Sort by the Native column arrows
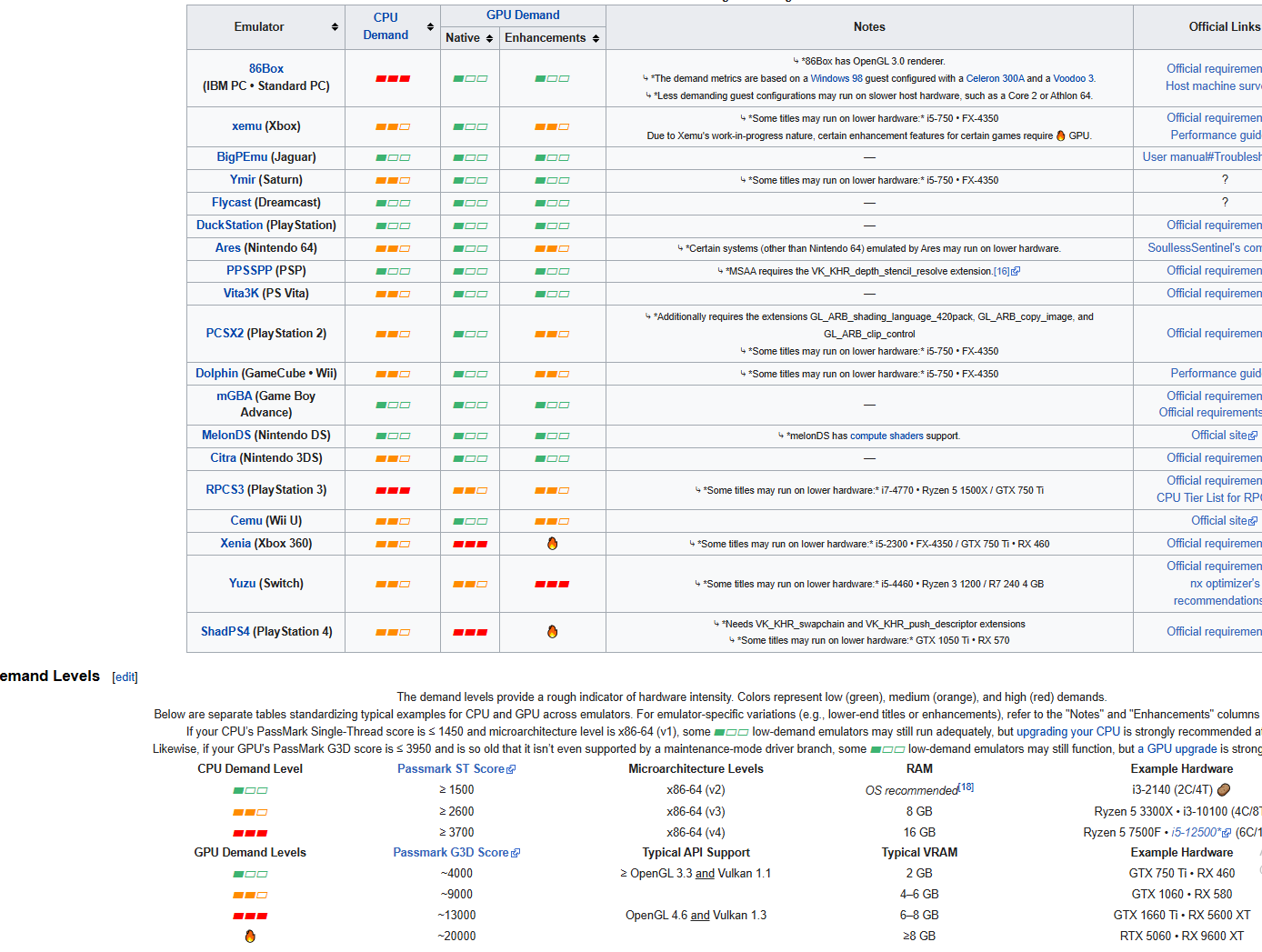Viewport: 1262px width, 952px height. coord(489,38)
